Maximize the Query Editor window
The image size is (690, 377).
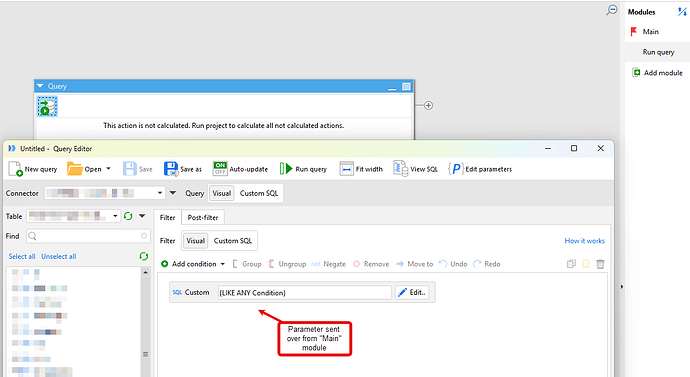(x=574, y=148)
